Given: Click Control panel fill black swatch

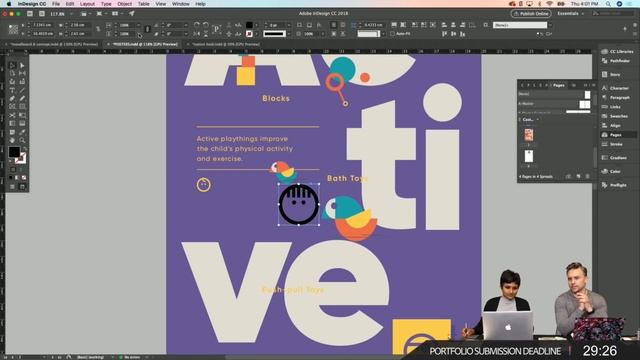Looking at the screenshot, I should tap(249, 25).
